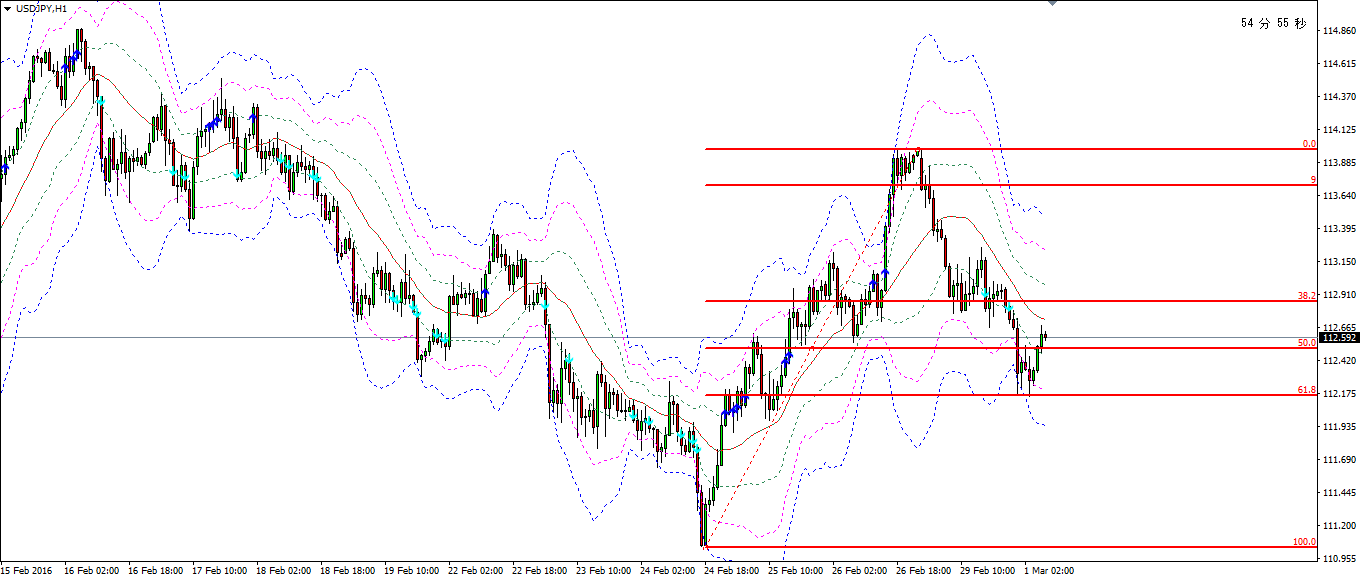The width and height of the screenshot is (1360, 581).
Task: Click the 15 Feb 2016 date label
Action: pyautogui.click(x=26, y=571)
